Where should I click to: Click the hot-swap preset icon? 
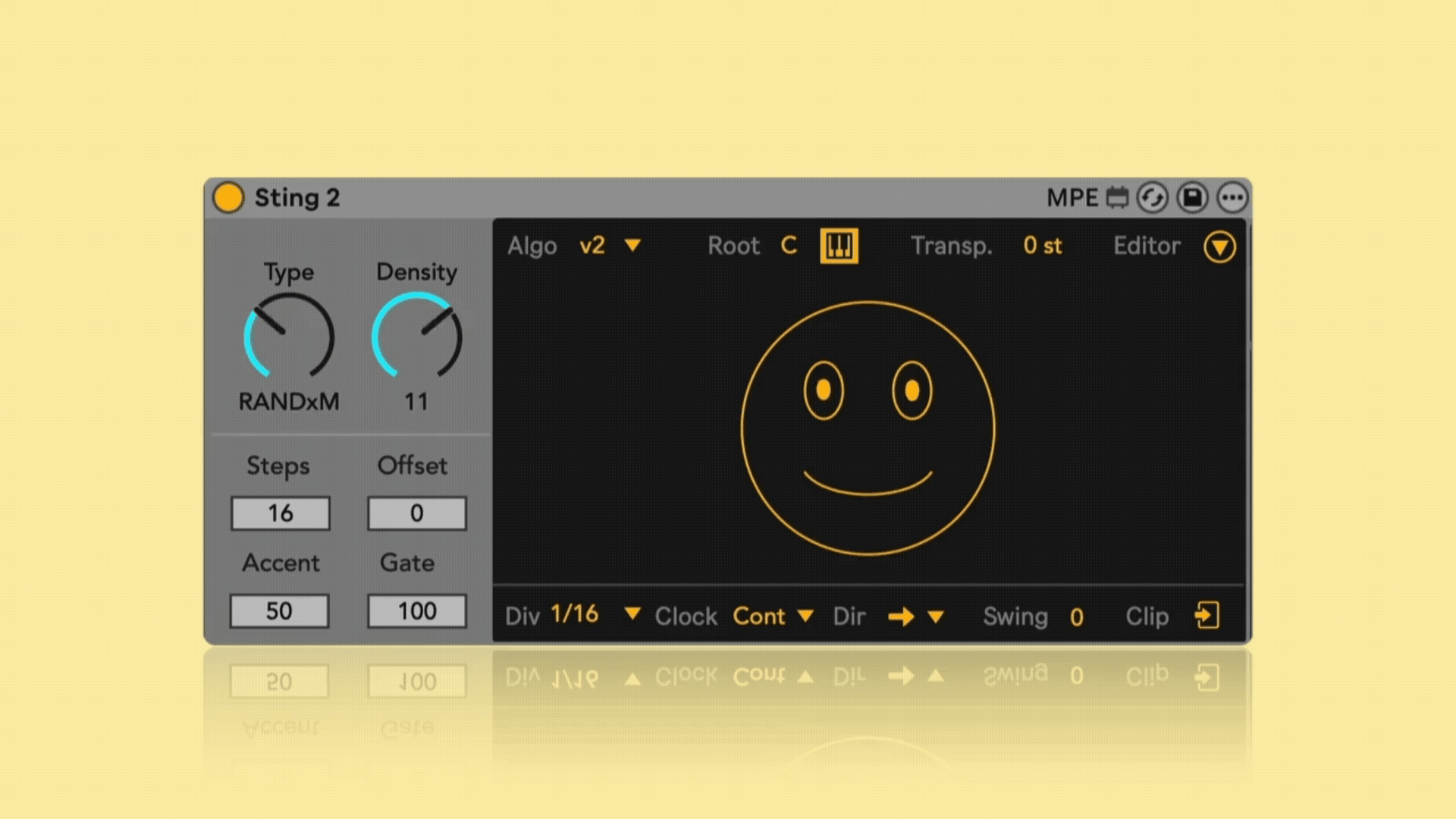click(x=1152, y=198)
